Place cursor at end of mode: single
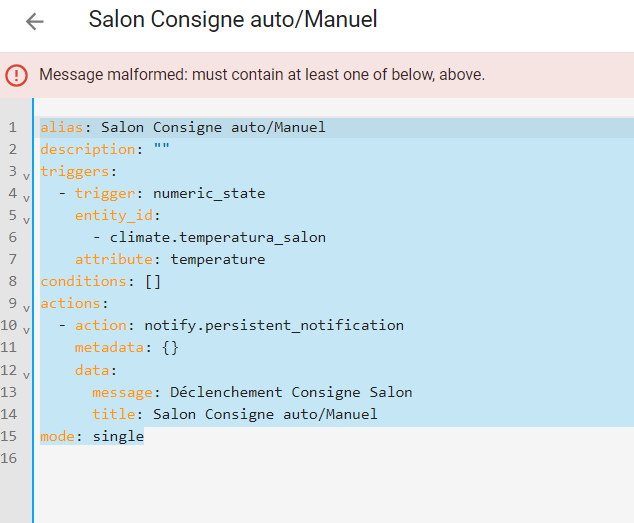Screen dimensions: 634x523 coord(144,436)
